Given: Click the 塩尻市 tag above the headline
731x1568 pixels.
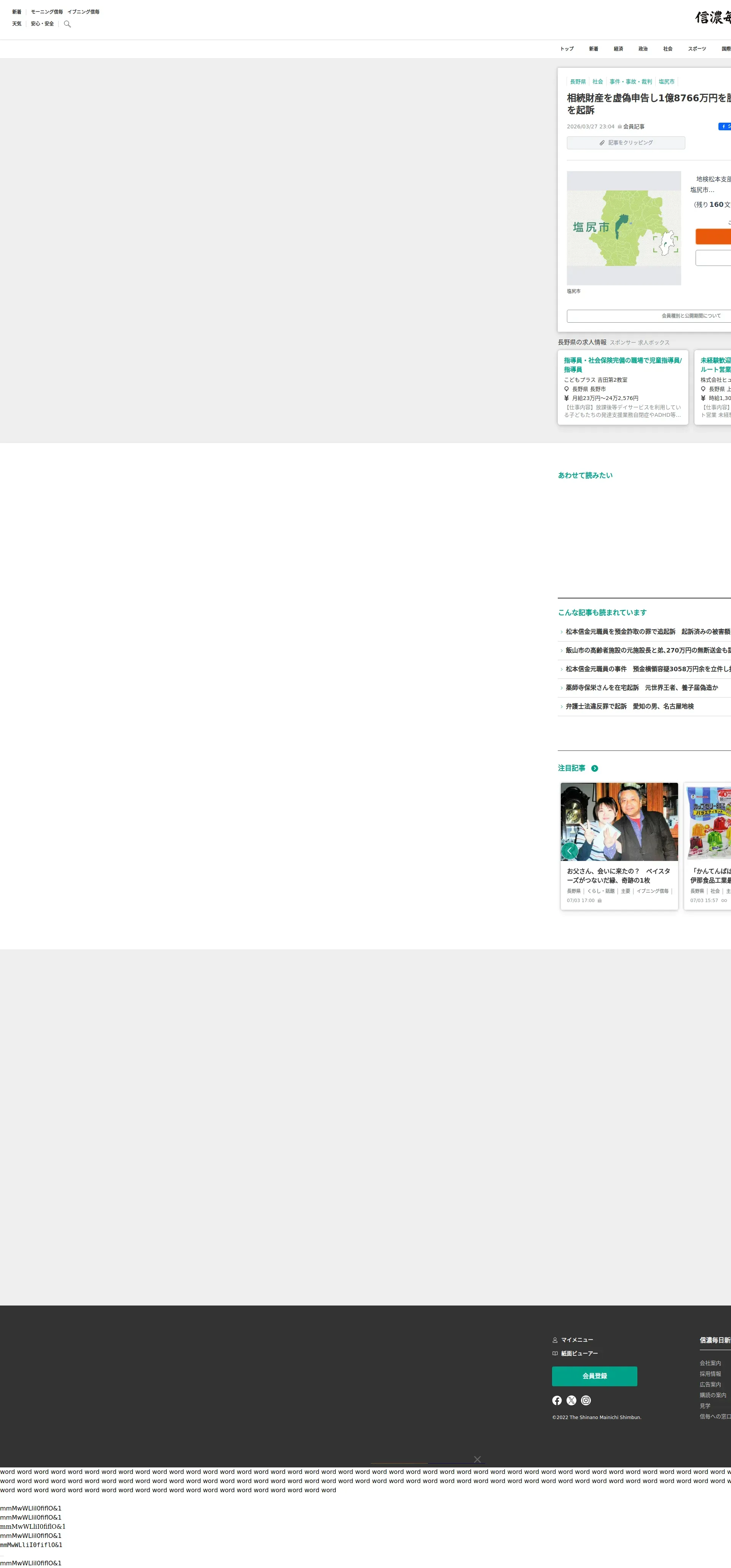Looking at the screenshot, I should pyautogui.click(x=667, y=82).
